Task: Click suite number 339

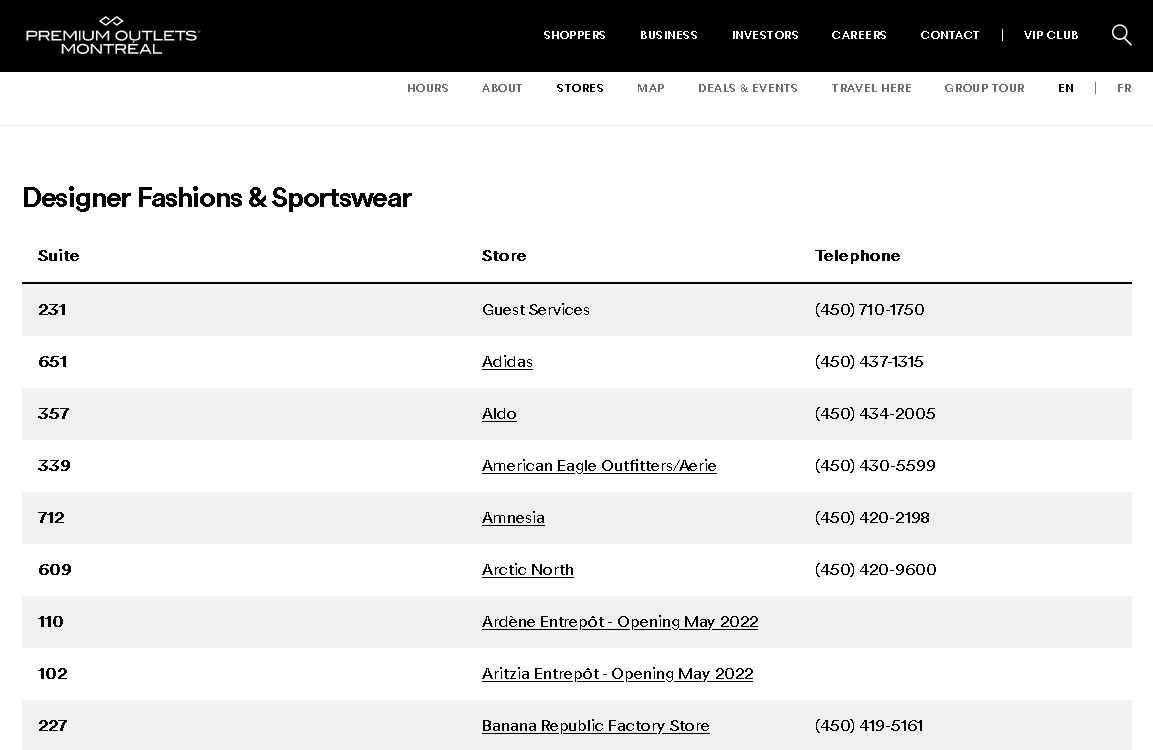Action: [x=54, y=466]
